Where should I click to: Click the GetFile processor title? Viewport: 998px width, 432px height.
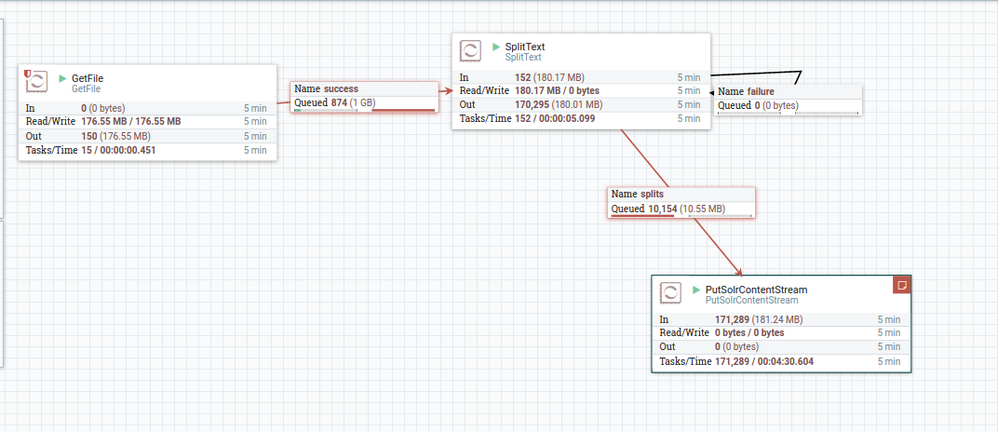[87, 78]
